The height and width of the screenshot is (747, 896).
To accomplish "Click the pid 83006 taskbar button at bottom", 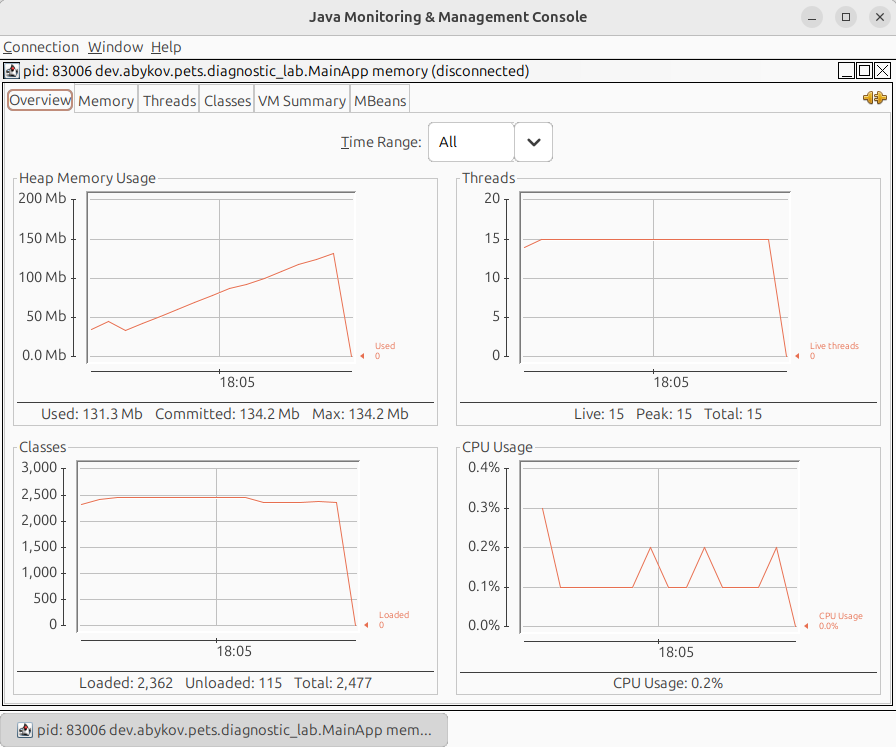I will pos(224,730).
